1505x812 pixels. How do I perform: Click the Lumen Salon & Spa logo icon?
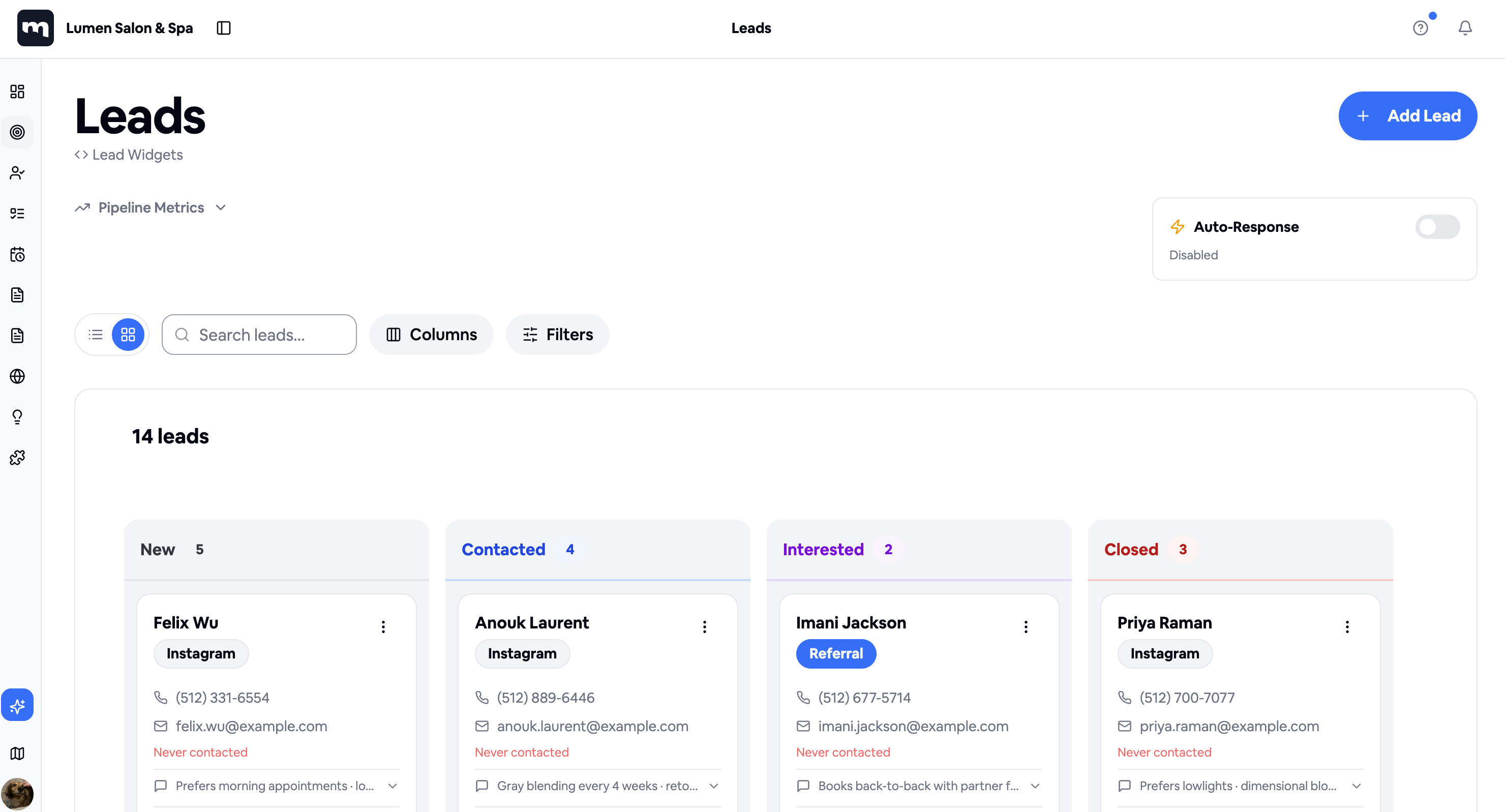[35, 28]
